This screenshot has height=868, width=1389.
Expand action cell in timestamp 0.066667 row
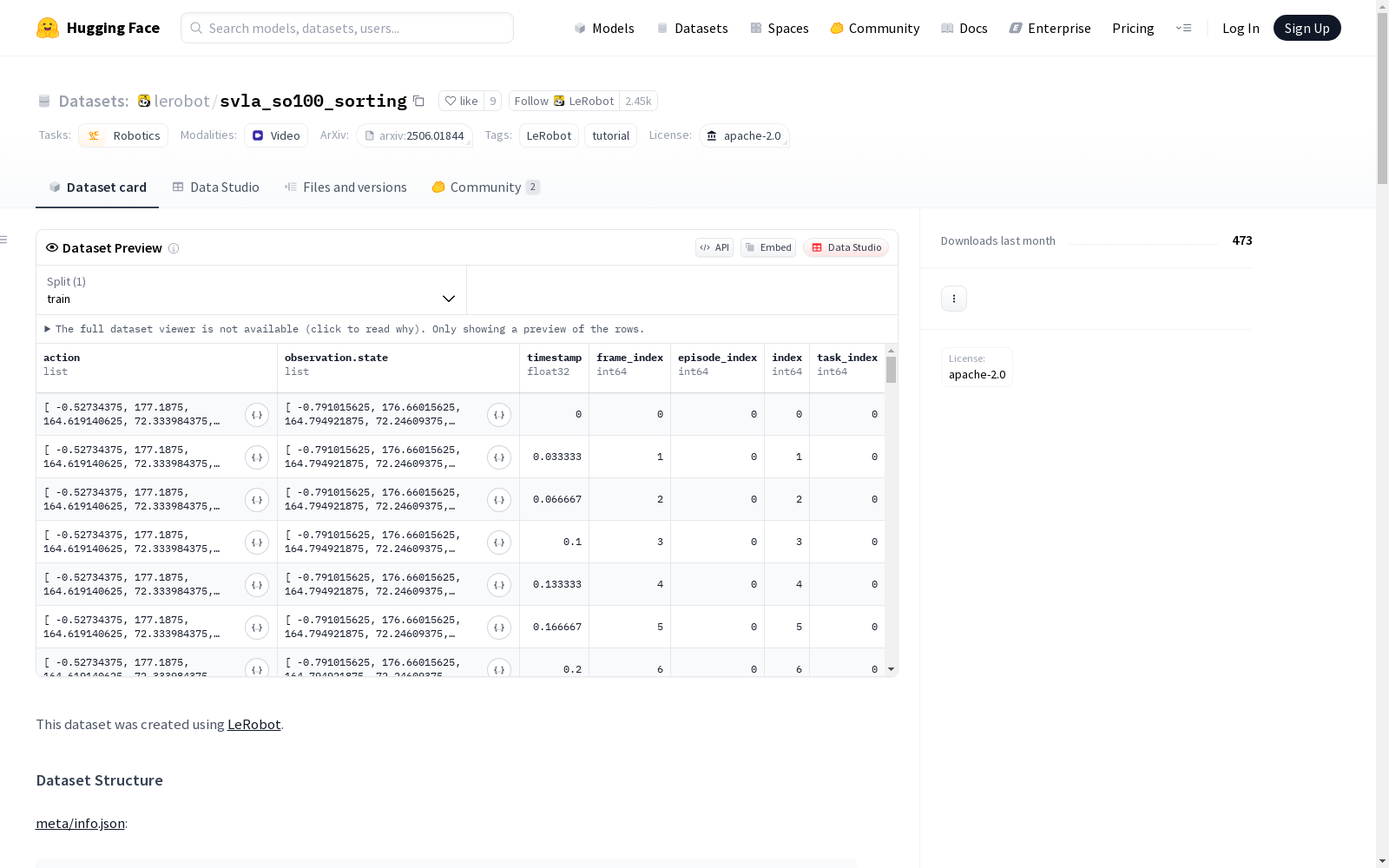[257, 500]
